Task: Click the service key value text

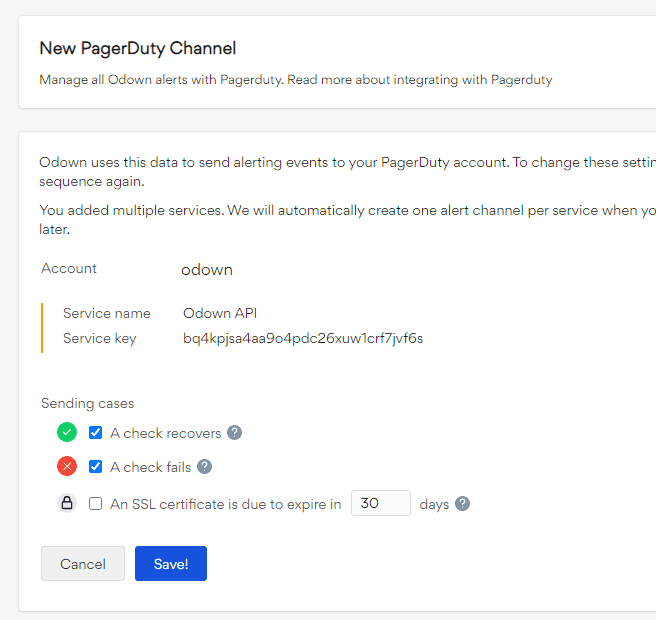Action: [302, 338]
